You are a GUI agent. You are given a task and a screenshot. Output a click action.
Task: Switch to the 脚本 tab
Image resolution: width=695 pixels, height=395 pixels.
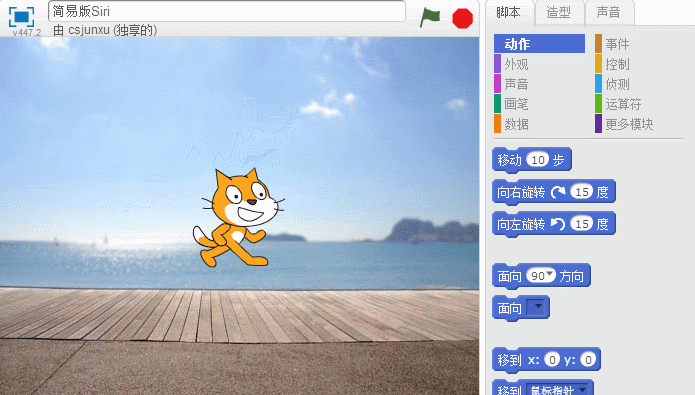[508, 12]
